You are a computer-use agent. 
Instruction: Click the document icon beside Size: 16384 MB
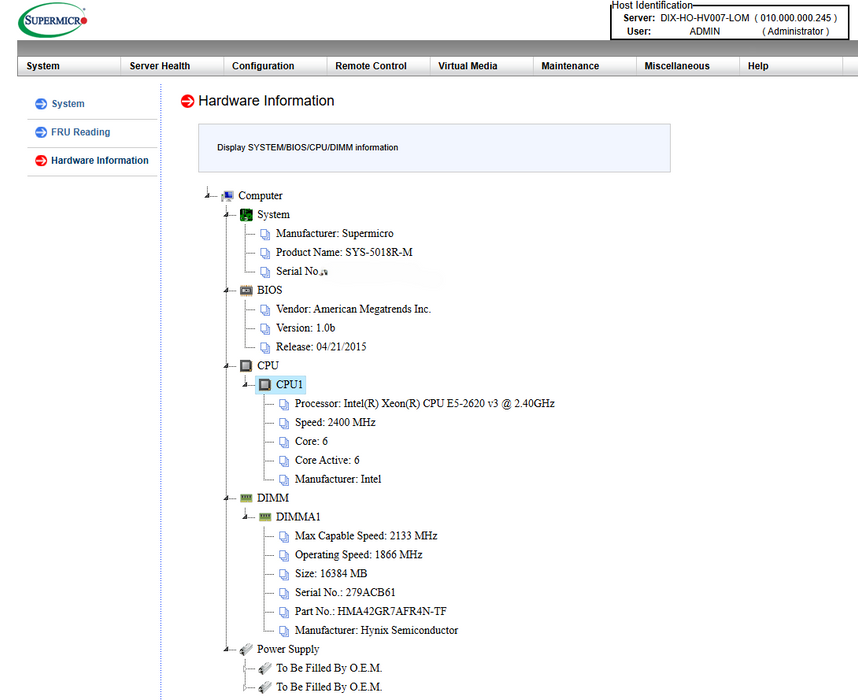(284, 575)
